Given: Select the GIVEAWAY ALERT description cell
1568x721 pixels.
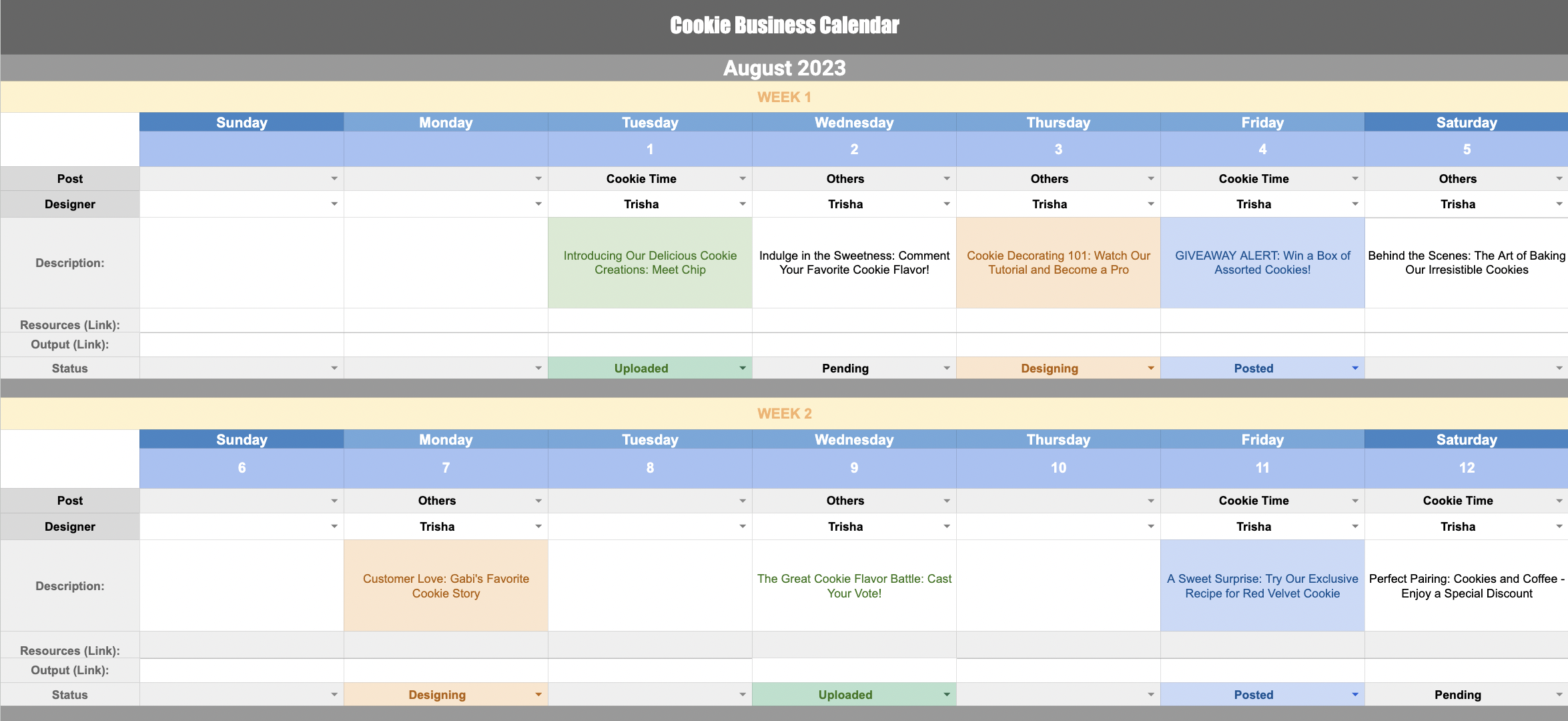Looking at the screenshot, I should tap(1262, 263).
